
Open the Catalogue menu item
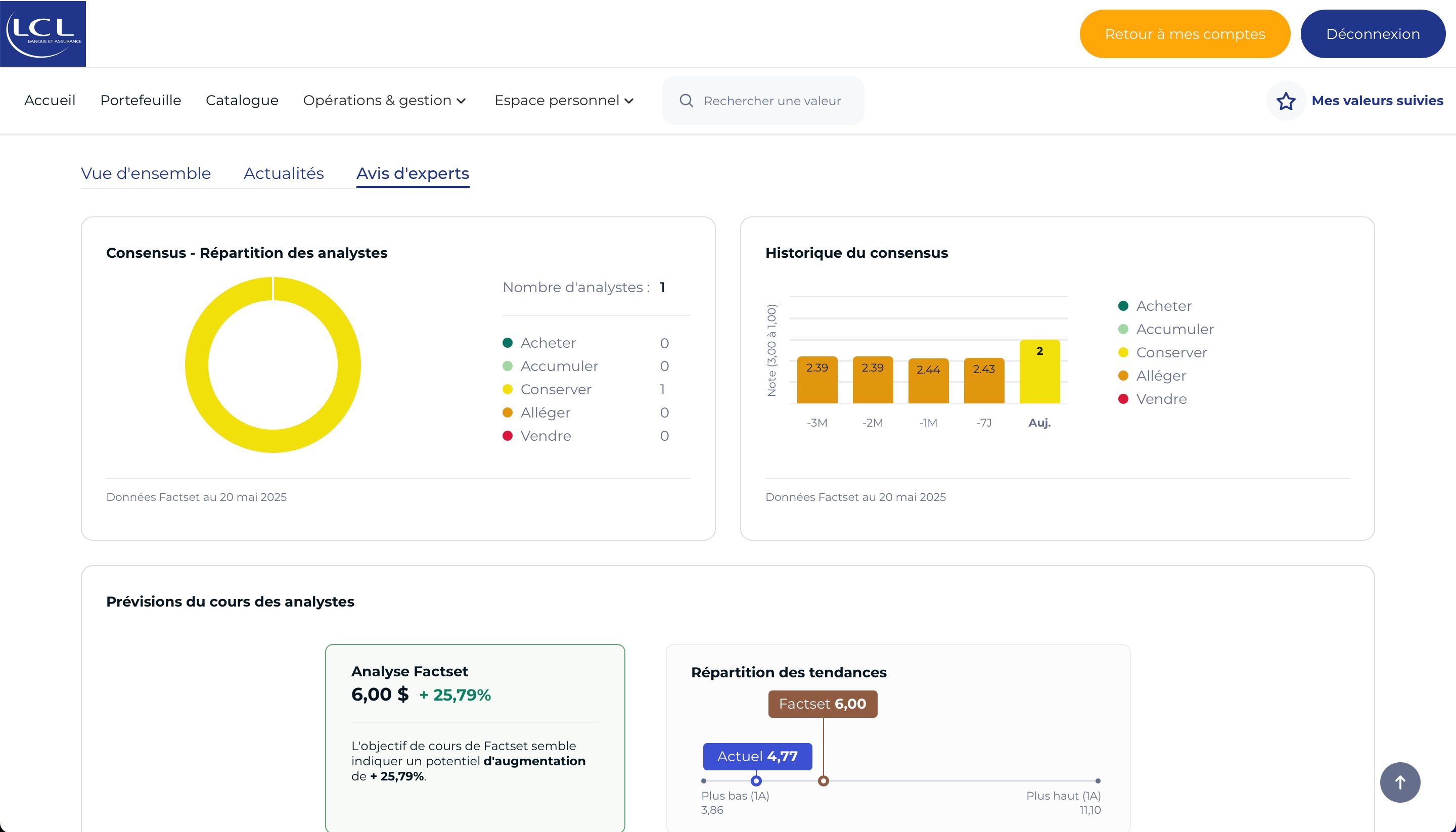point(242,101)
